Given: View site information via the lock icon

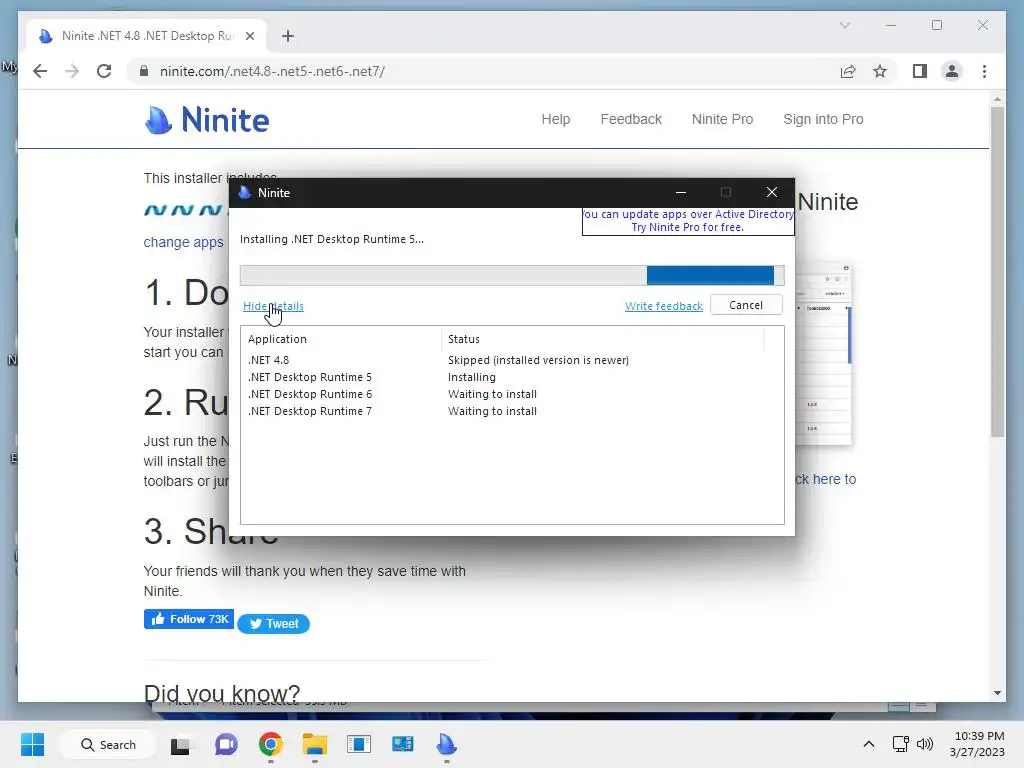Looking at the screenshot, I should click(x=144, y=71).
